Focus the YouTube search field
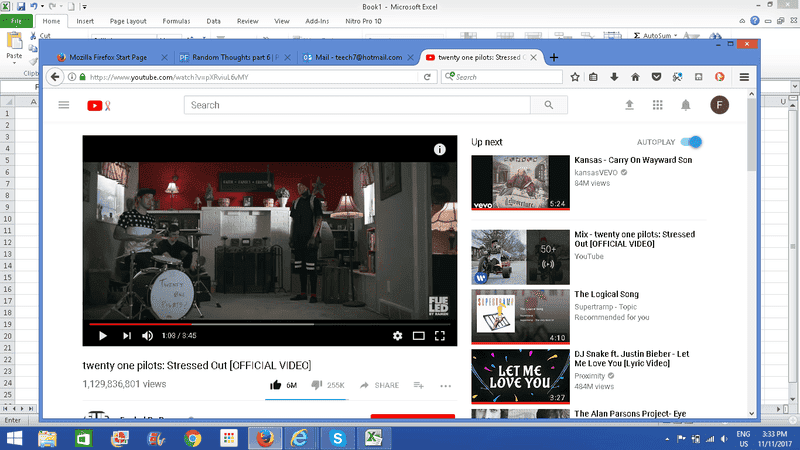 click(357, 105)
